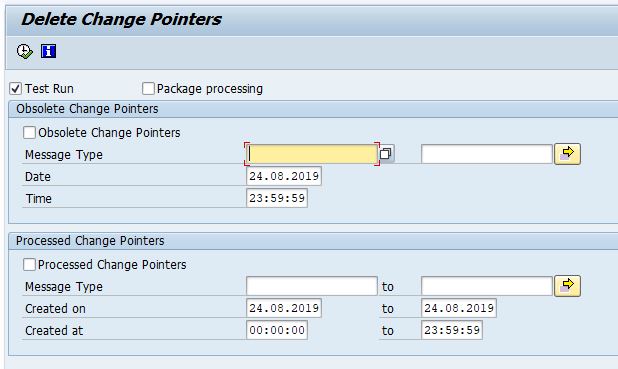Select the Processed Message Type from field
This screenshot has height=369, width=618.
(x=312, y=286)
